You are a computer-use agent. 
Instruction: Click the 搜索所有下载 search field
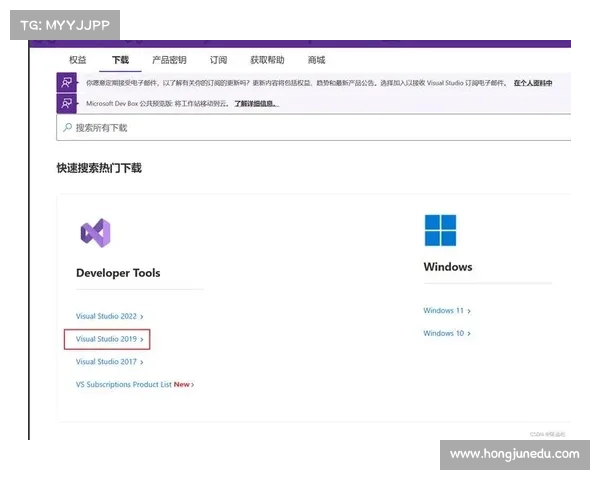(x=313, y=127)
